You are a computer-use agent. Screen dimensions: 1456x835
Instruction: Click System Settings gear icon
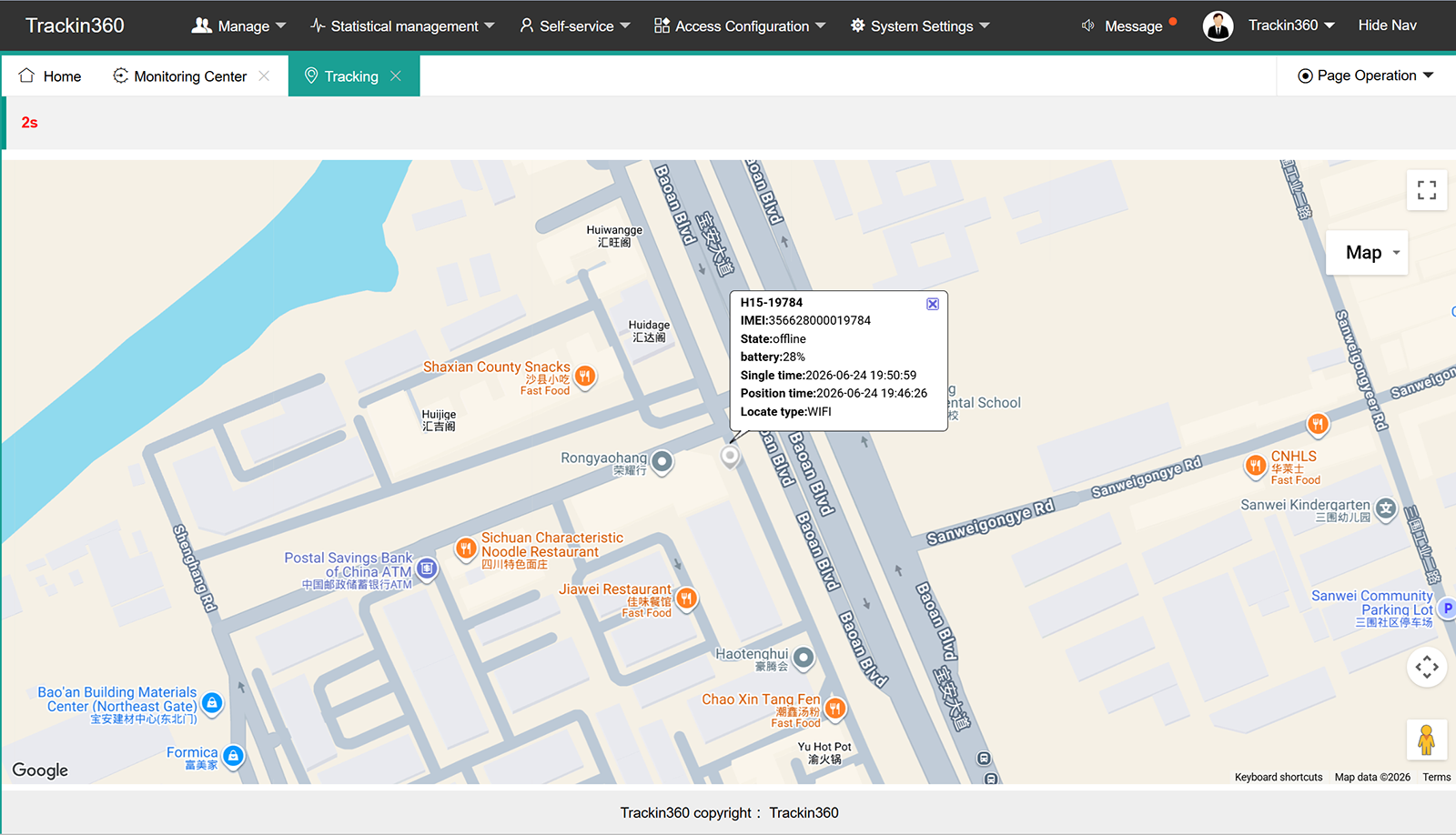click(x=857, y=25)
